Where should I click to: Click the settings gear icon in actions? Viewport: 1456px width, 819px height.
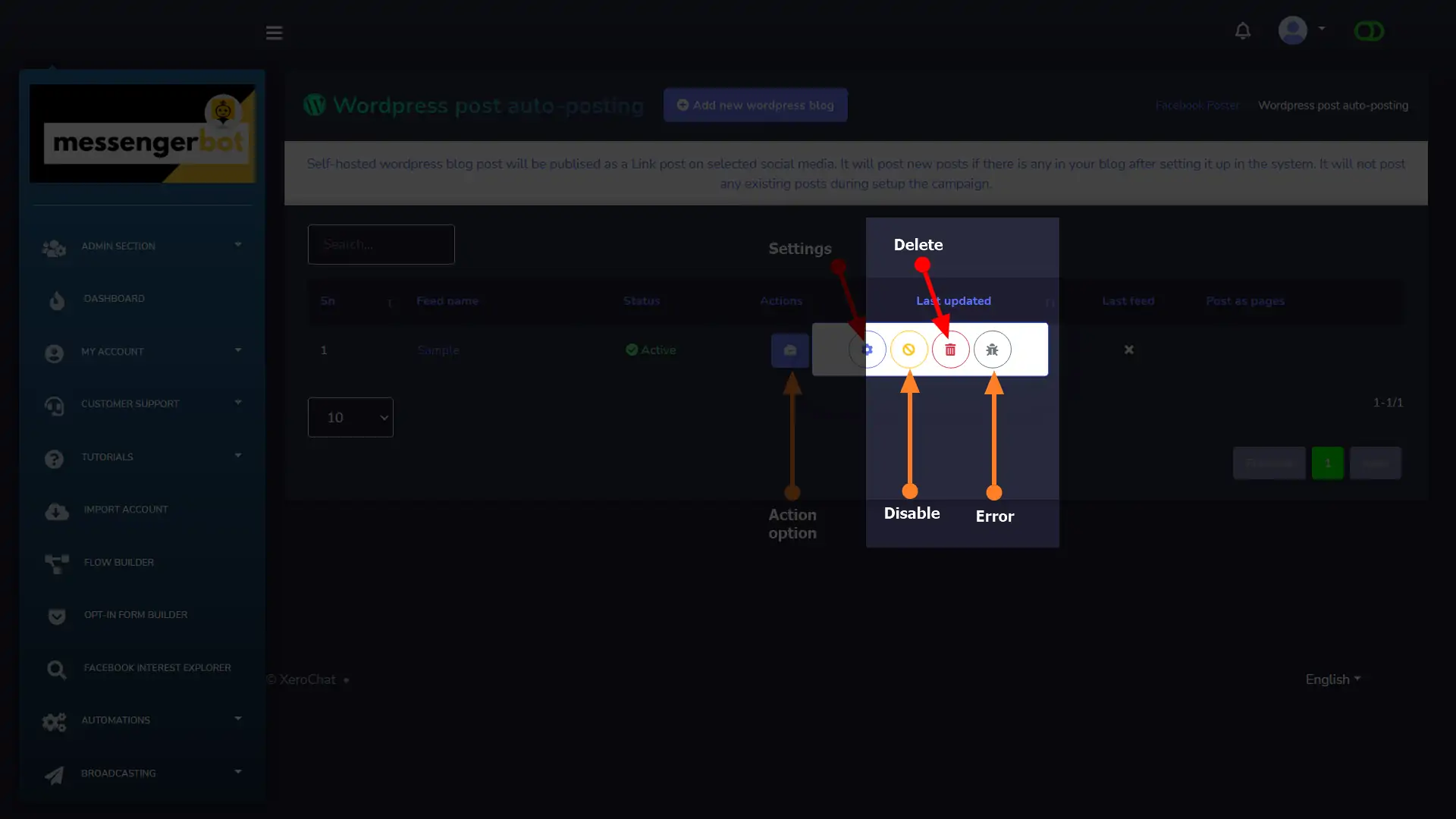click(x=866, y=349)
